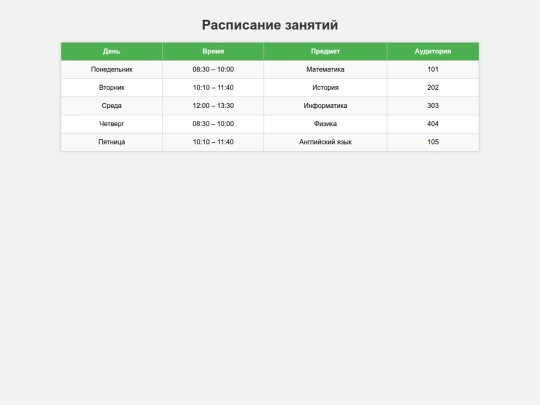Click the 08:30 – 10:00 time in Понедельник row

click(213, 70)
